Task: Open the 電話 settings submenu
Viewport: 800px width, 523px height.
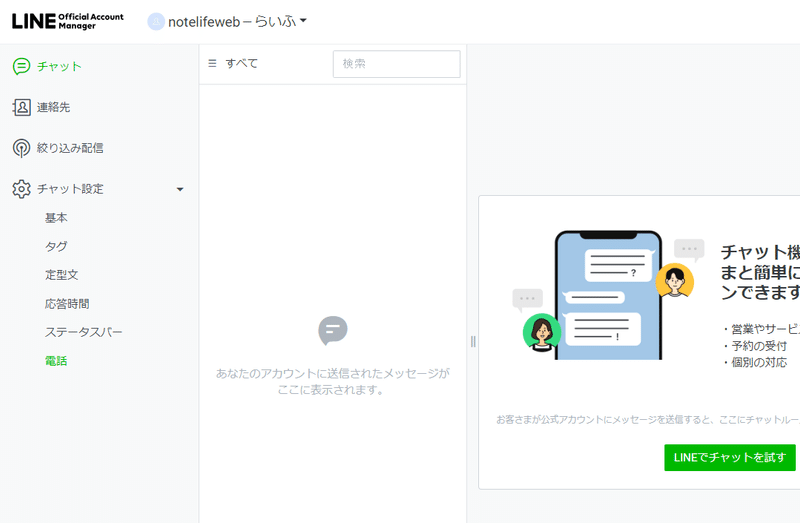Action: pyautogui.click(x=56, y=361)
